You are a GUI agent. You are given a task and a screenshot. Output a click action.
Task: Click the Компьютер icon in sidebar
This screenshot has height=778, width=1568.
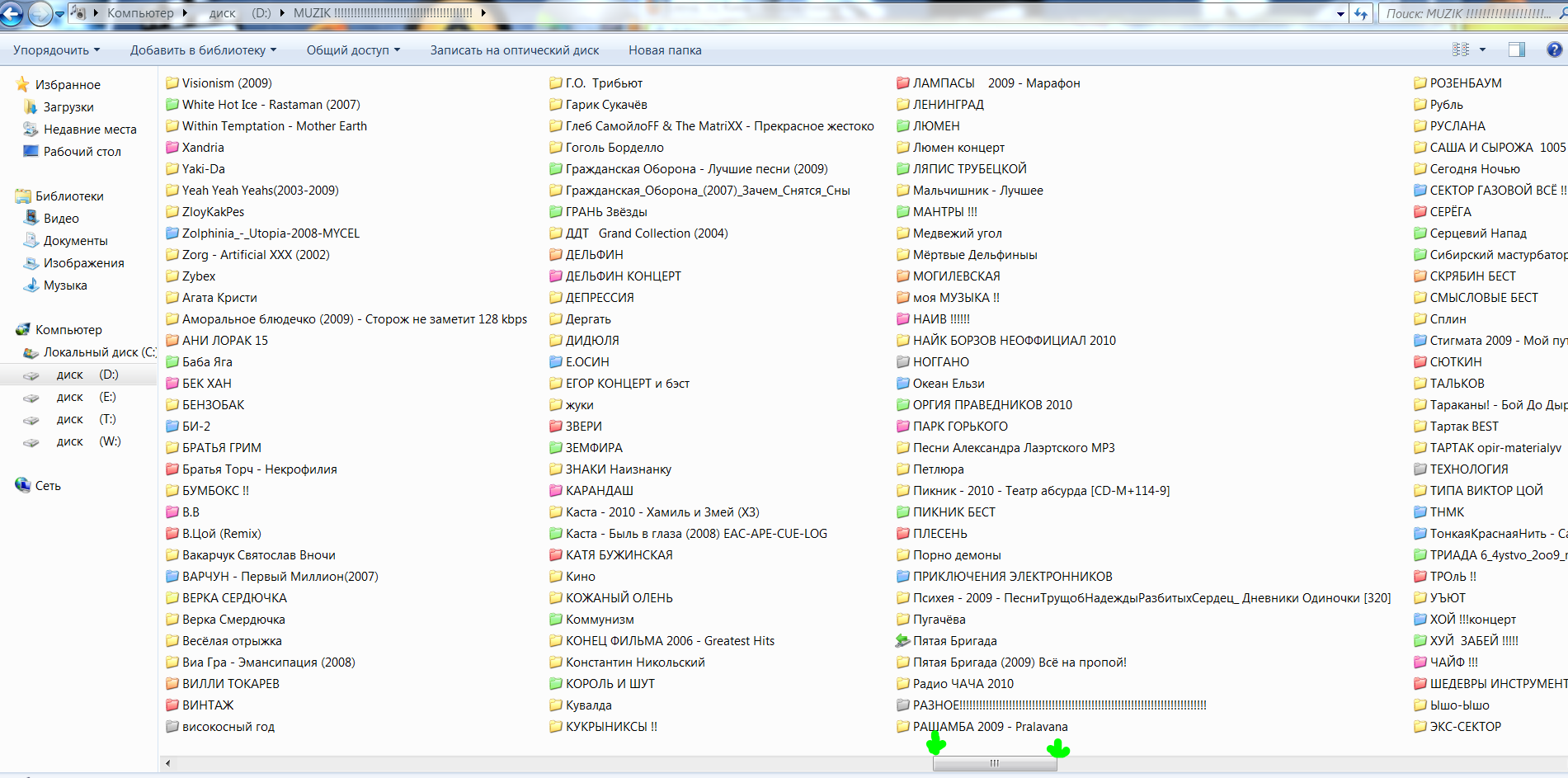coord(23,329)
